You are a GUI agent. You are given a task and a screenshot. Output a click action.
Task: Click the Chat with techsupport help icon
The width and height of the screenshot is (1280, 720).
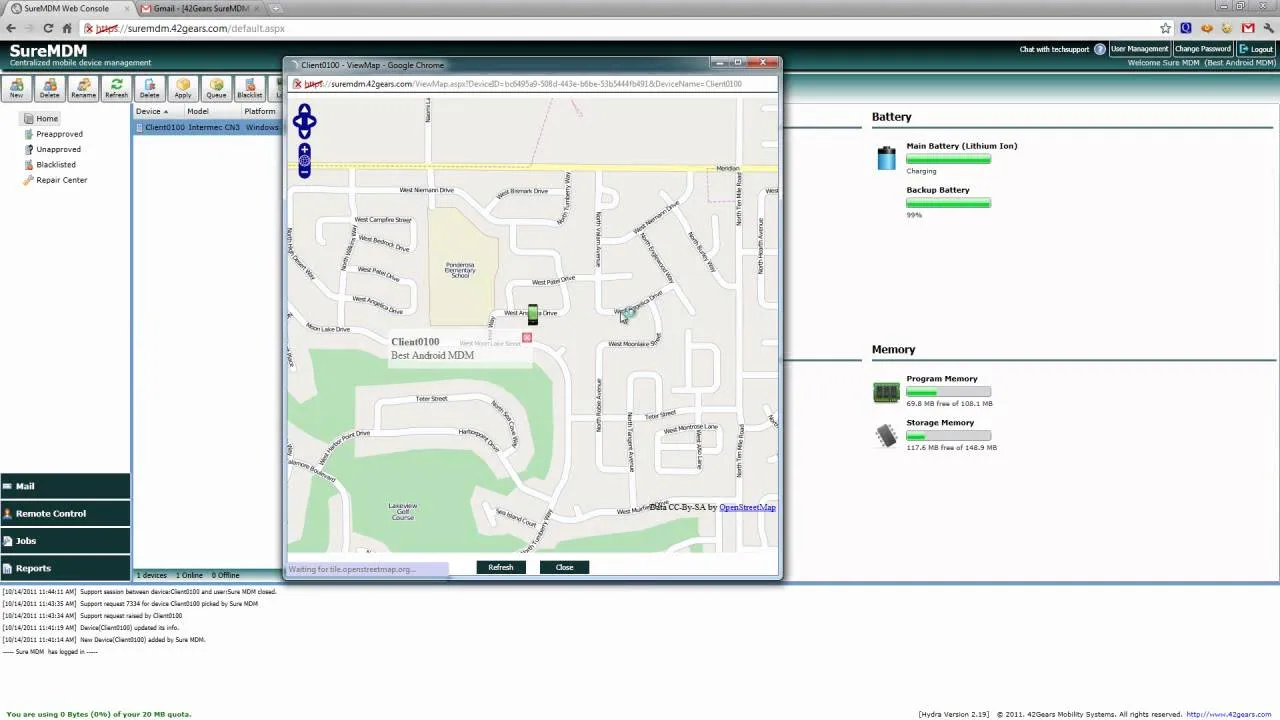(1100, 49)
